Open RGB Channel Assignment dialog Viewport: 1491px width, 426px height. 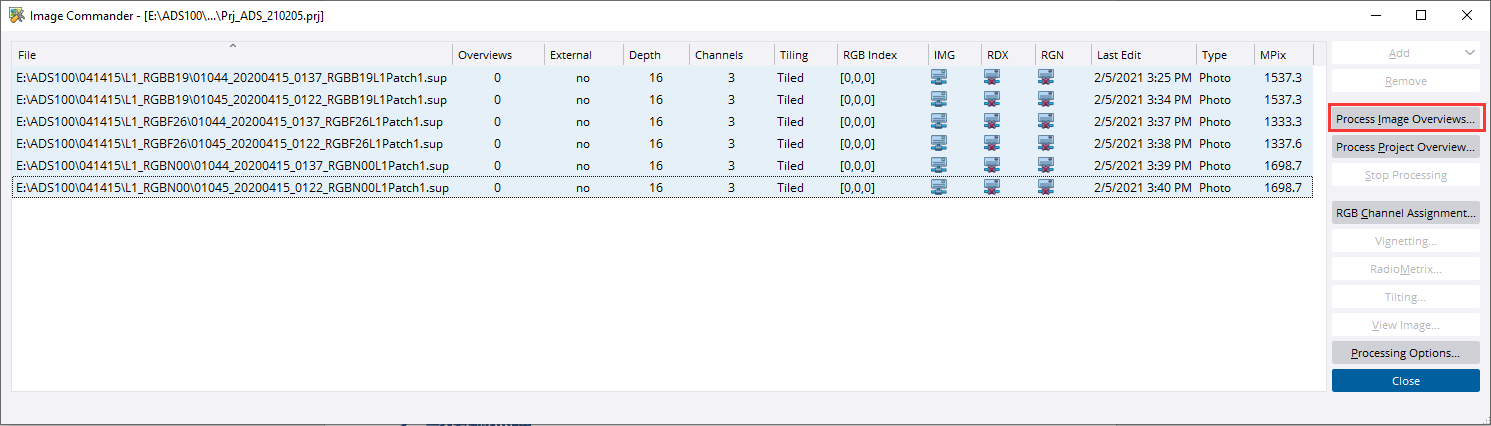pos(1405,213)
